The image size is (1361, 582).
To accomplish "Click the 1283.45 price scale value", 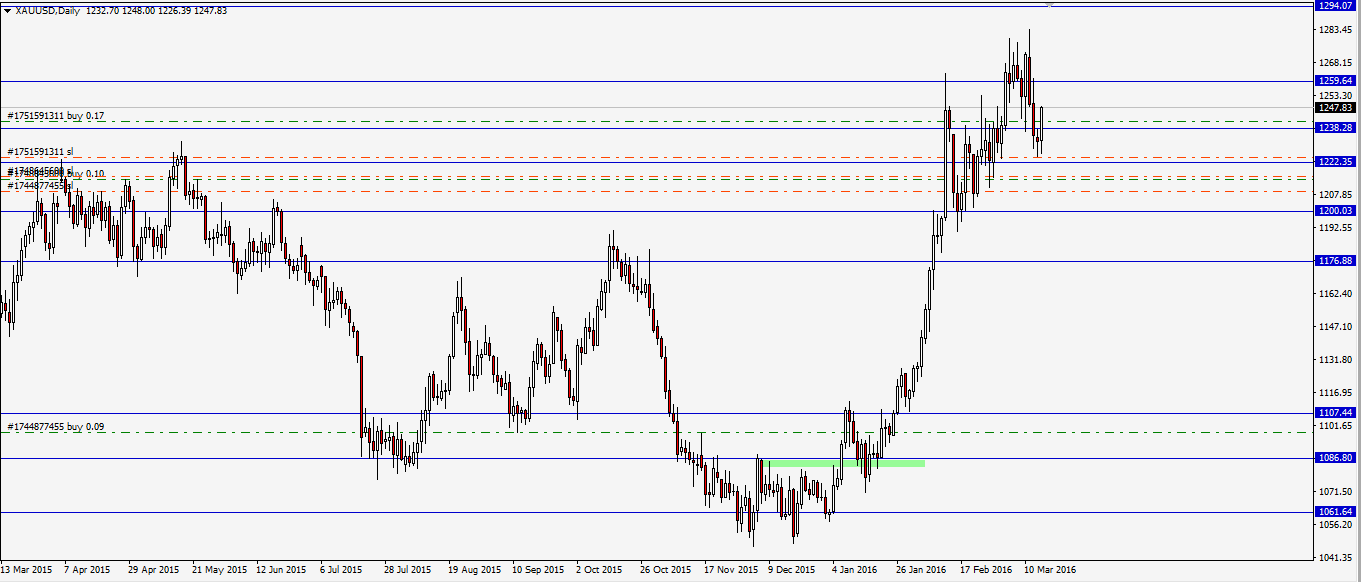I will [x=1336, y=30].
